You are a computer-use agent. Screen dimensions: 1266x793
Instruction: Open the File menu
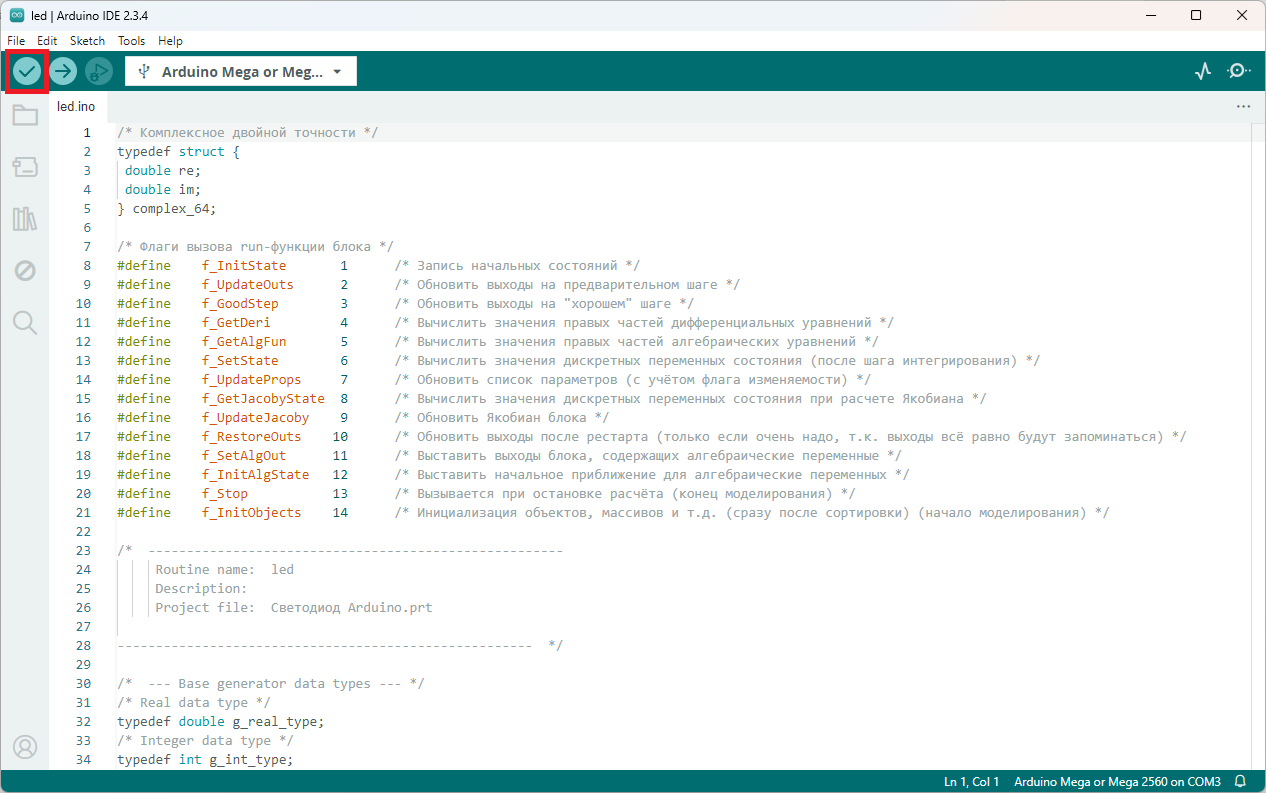click(x=16, y=41)
